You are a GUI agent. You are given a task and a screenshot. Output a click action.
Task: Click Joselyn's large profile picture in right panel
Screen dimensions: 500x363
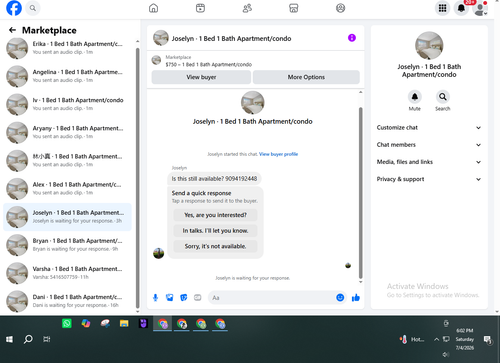(x=429, y=46)
